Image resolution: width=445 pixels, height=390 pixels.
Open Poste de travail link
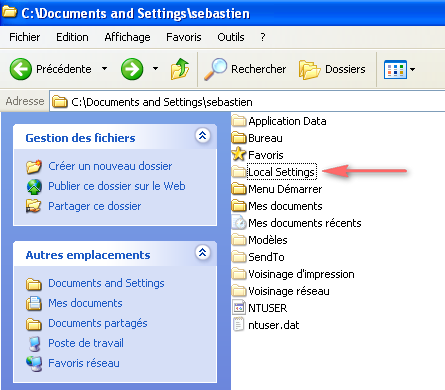click(x=86, y=343)
